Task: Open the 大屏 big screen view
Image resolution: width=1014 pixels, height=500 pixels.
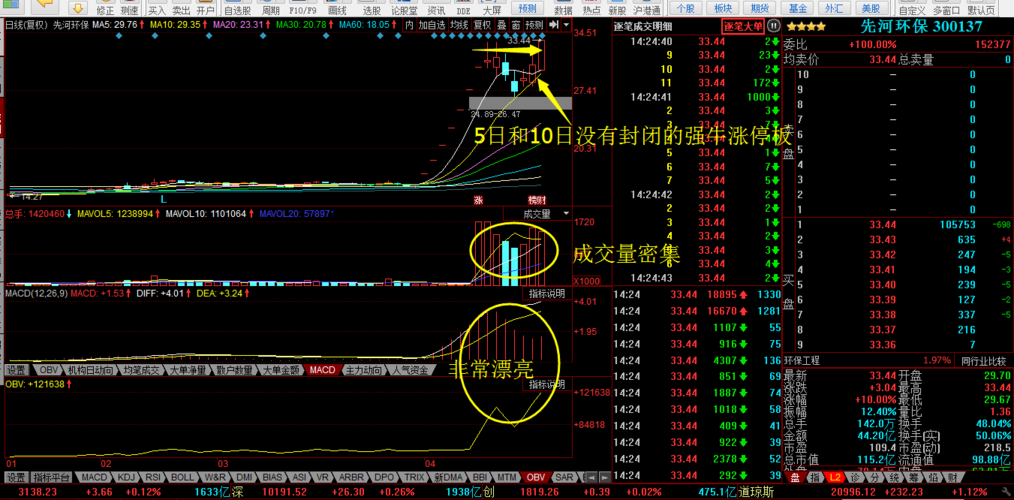Action: 491,8
